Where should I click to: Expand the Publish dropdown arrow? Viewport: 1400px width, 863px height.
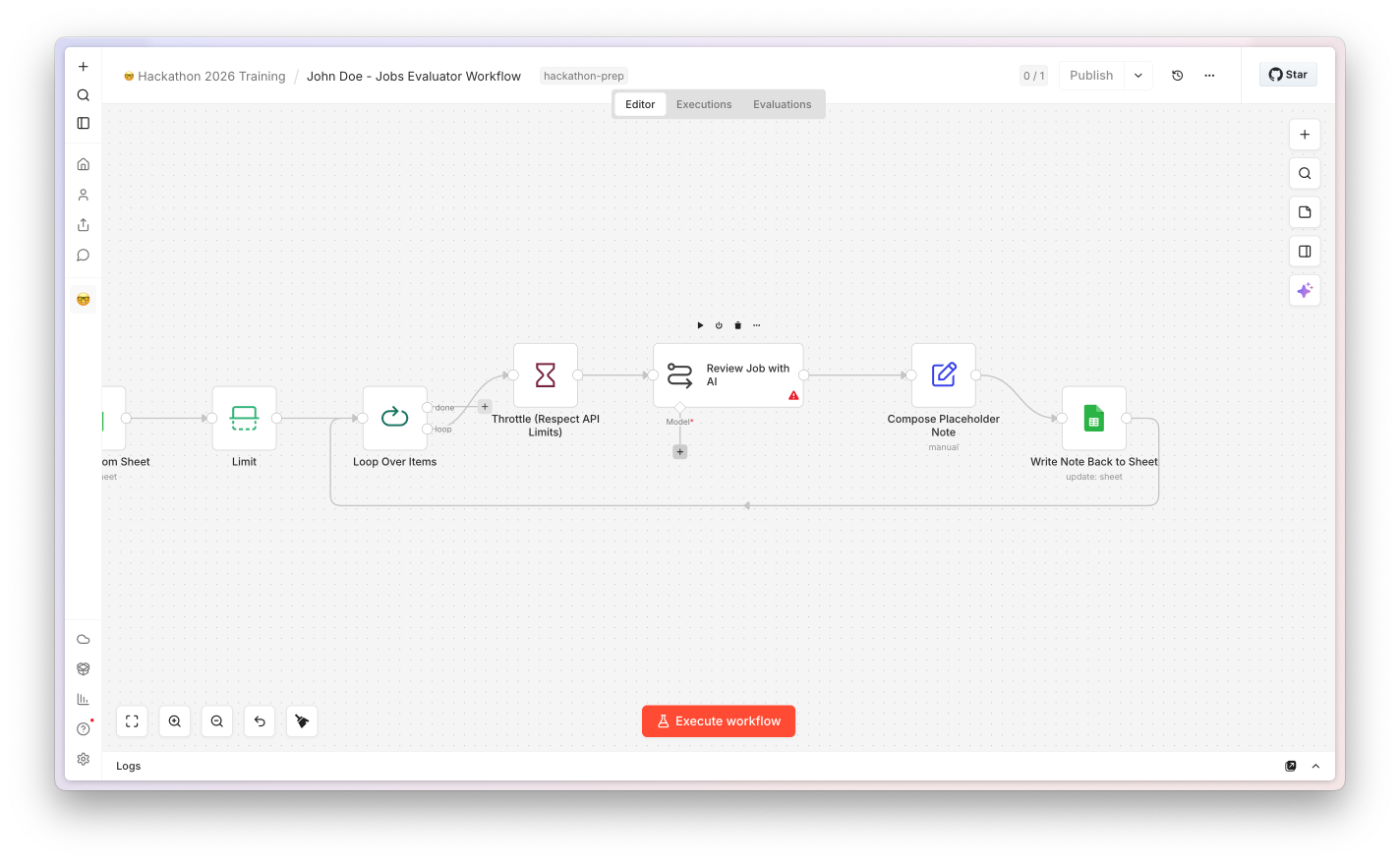click(1137, 76)
